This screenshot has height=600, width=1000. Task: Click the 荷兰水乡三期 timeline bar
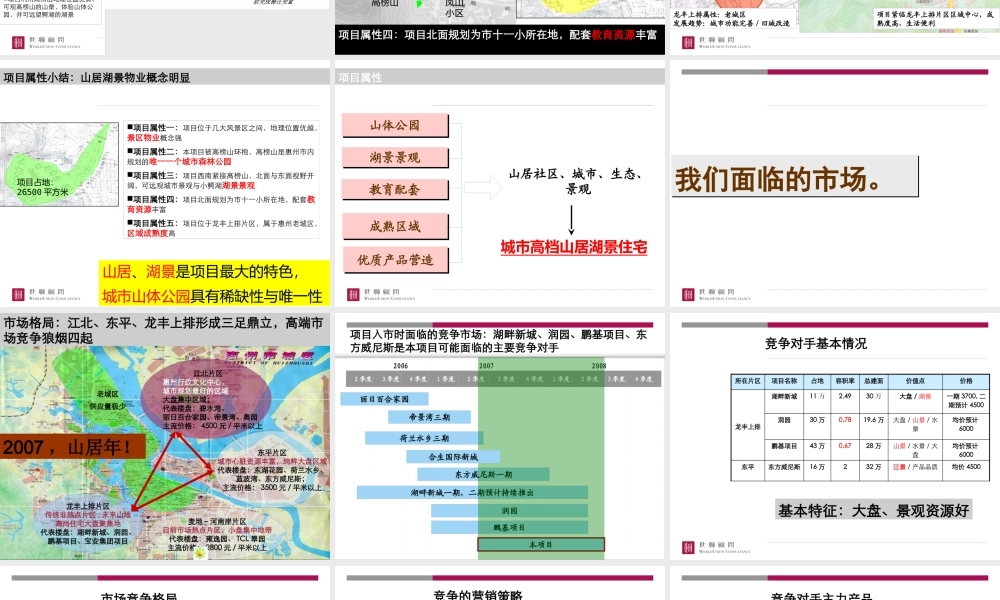(424, 438)
